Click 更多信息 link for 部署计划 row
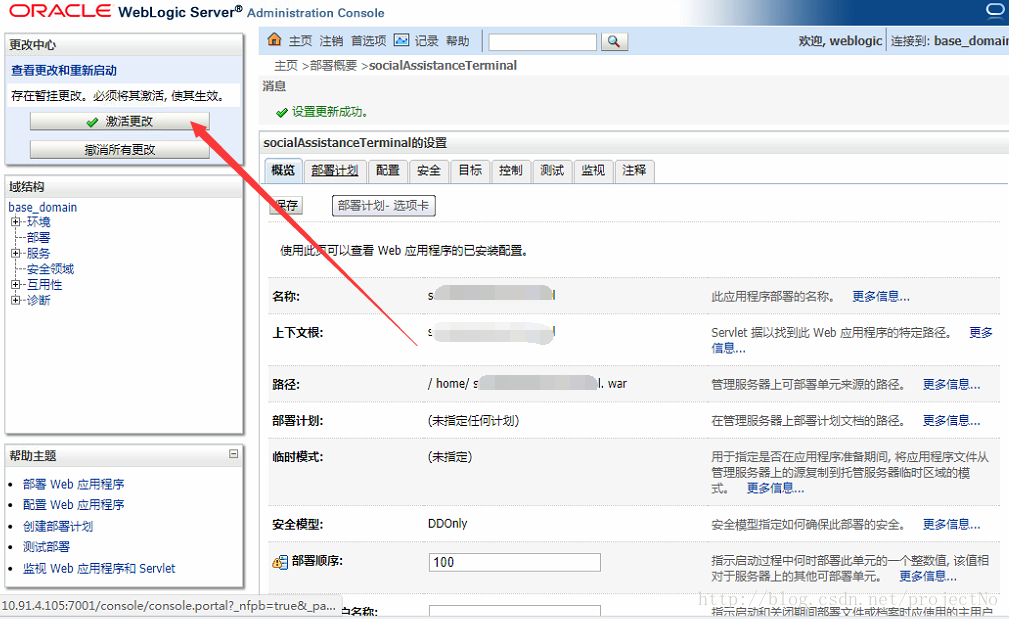 tap(952, 421)
